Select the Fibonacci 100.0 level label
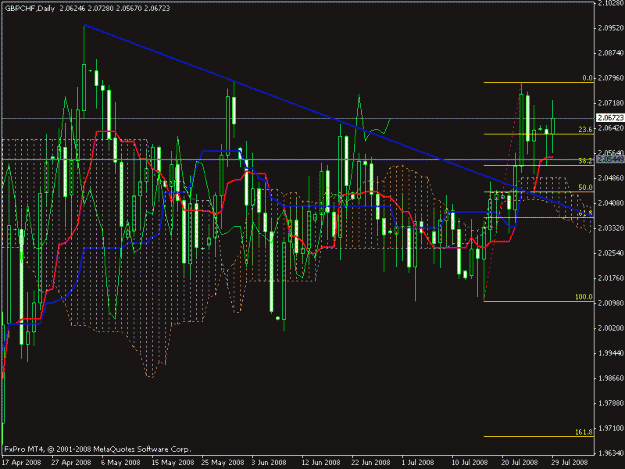The image size is (625, 469). click(584, 297)
